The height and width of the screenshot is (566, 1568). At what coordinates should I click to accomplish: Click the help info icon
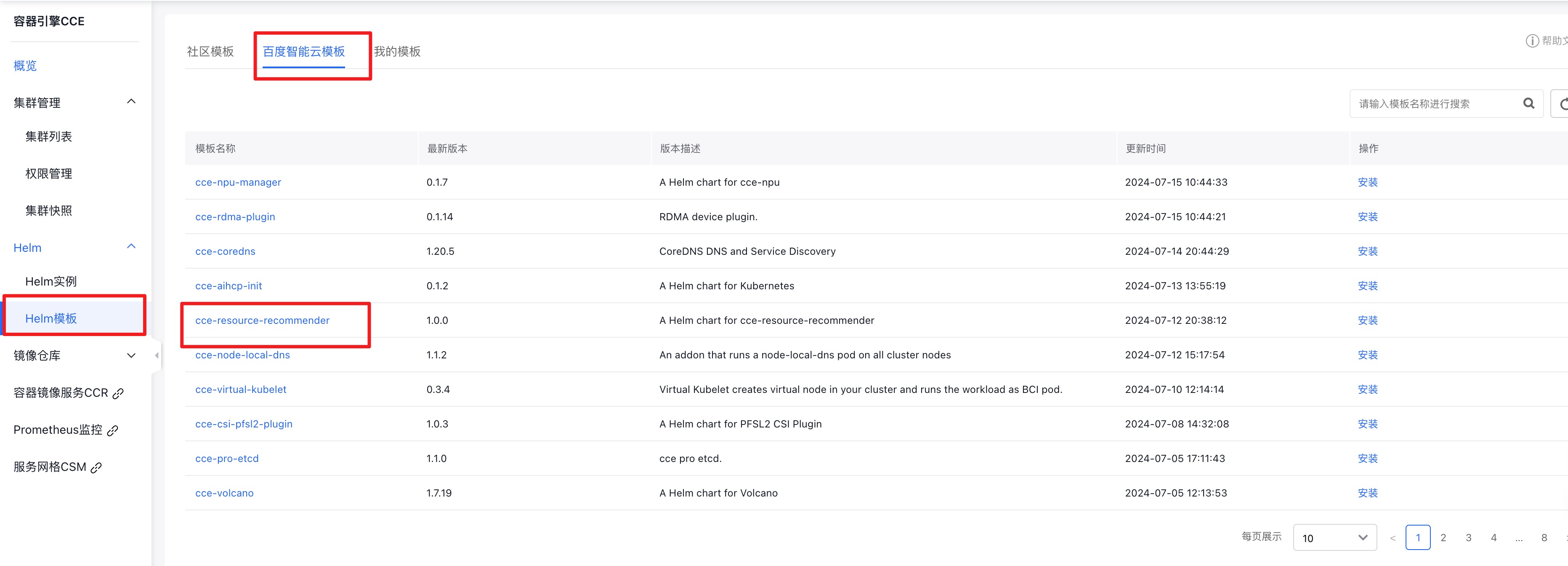pos(1532,41)
